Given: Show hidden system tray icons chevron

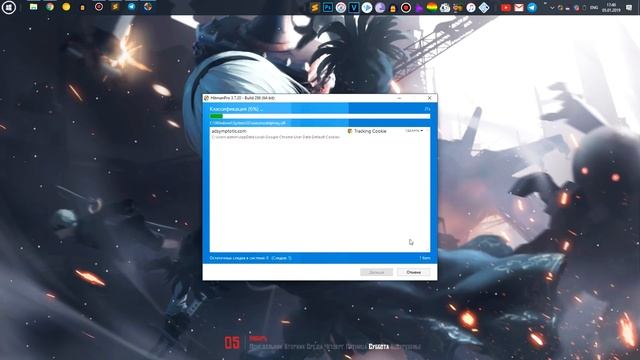Looking at the screenshot, I should coord(552,8).
